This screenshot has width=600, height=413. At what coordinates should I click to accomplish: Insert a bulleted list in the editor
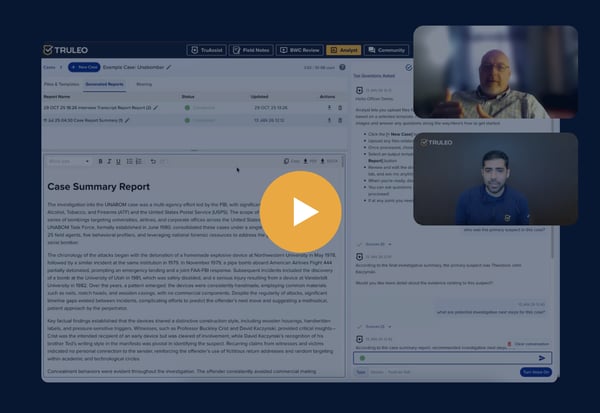(130, 162)
